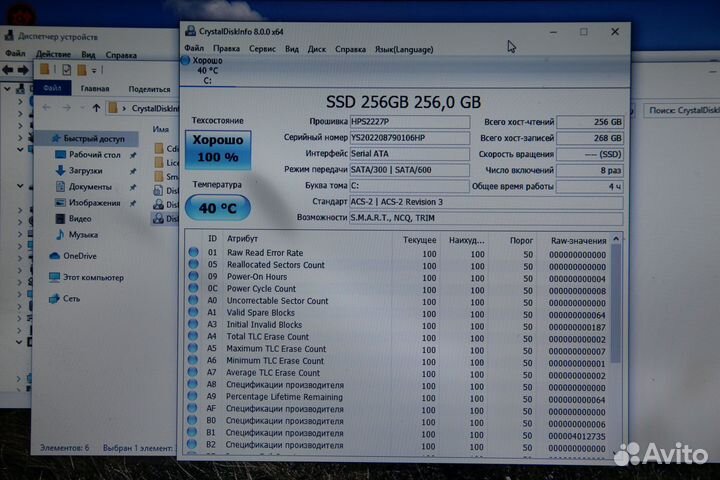This screenshot has width=720, height=480.
Task: Open the Вид menu in Диспетчер устройств
Action: click(x=88, y=55)
